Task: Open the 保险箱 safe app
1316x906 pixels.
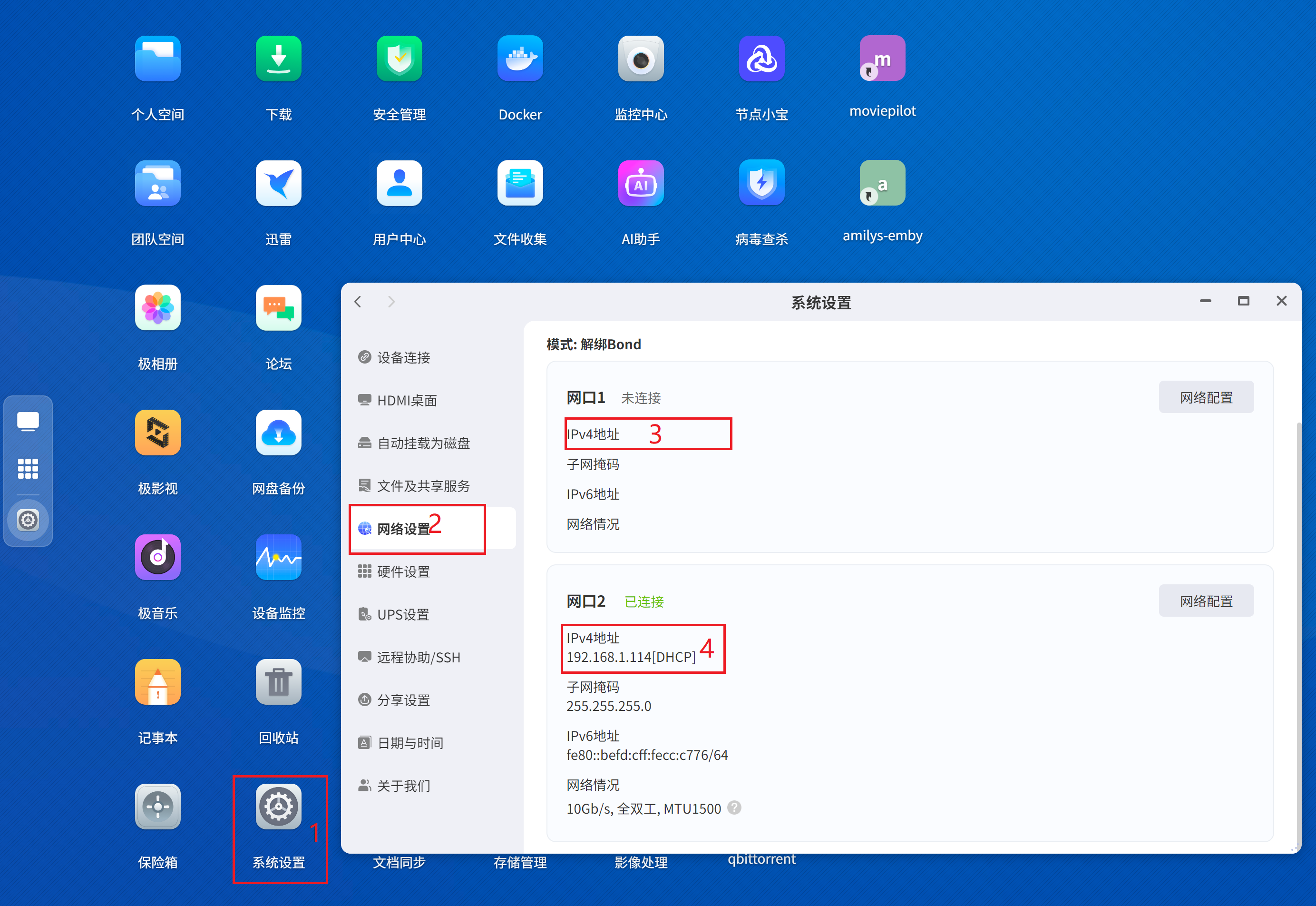Action: [158, 807]
